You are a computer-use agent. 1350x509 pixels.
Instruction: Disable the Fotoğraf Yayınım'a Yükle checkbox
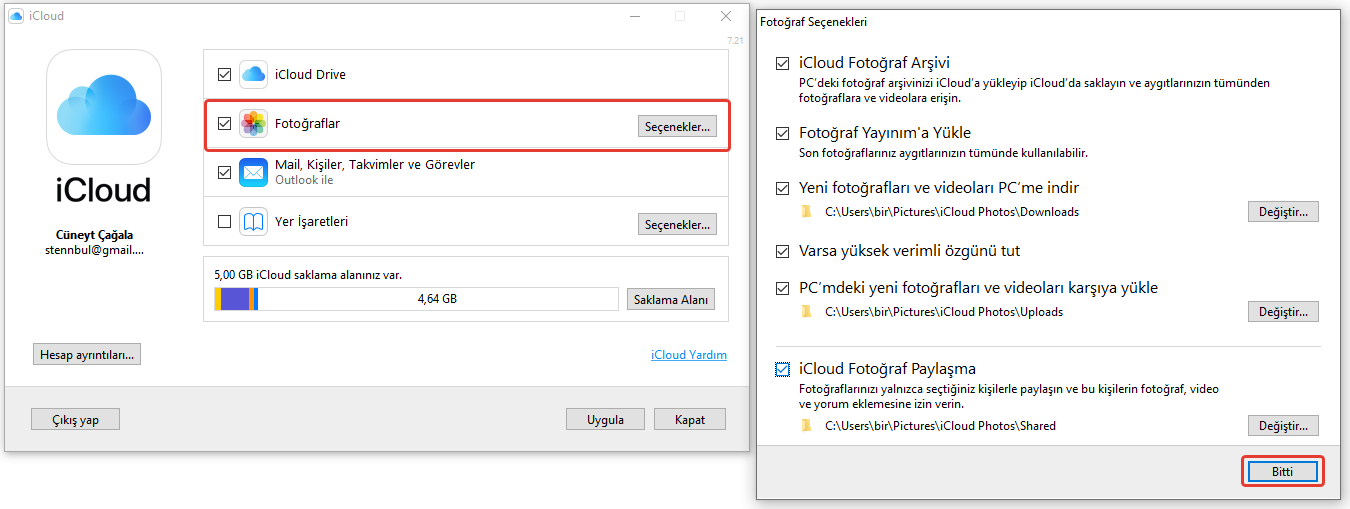[782, 133]
